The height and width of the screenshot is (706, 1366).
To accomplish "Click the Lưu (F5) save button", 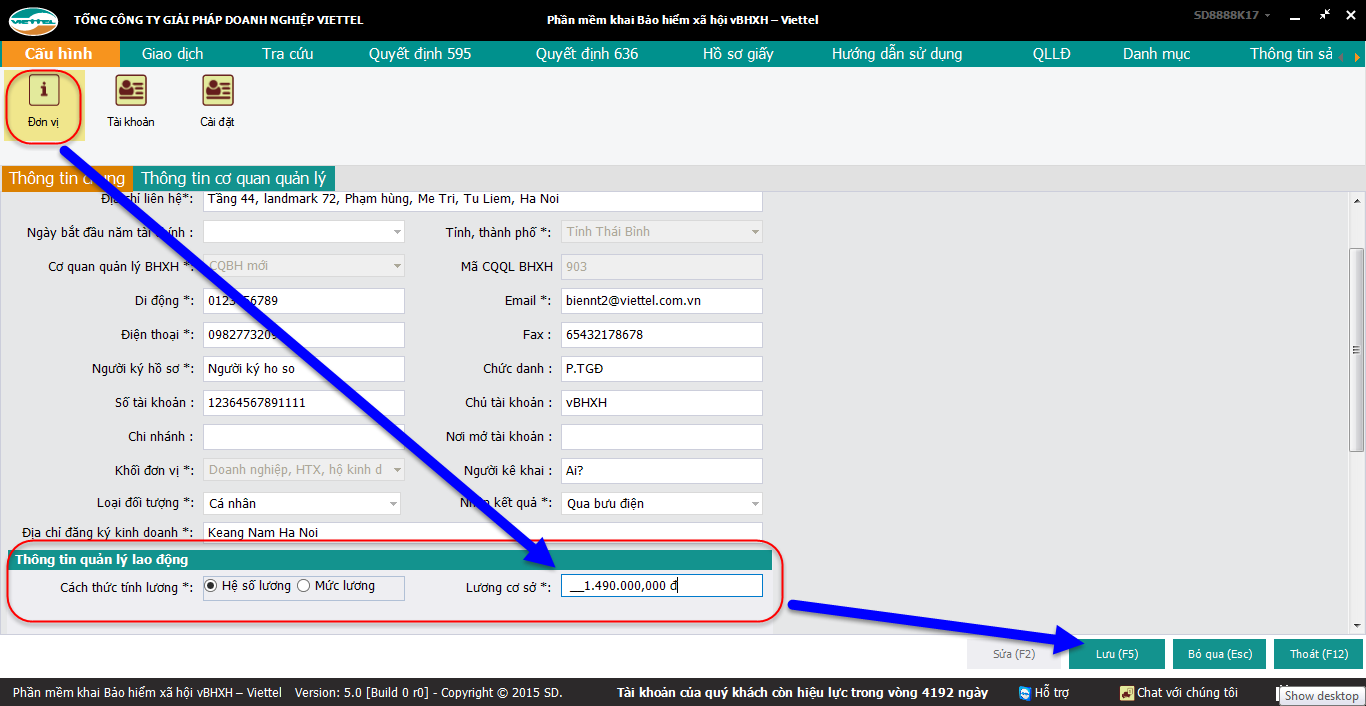I will pyautogui.click(x=1117, y=654).
